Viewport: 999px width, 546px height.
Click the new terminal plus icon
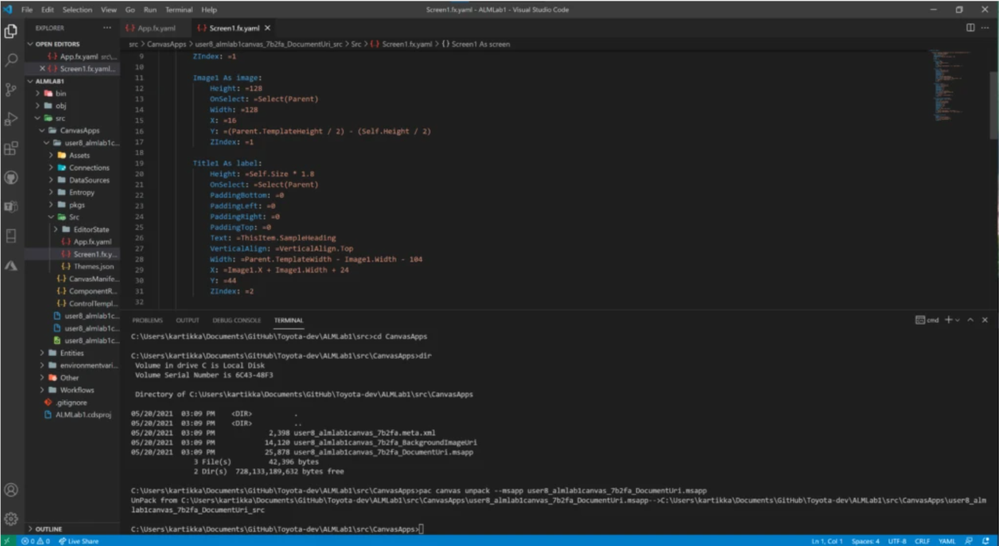click(x=948, y=320)
